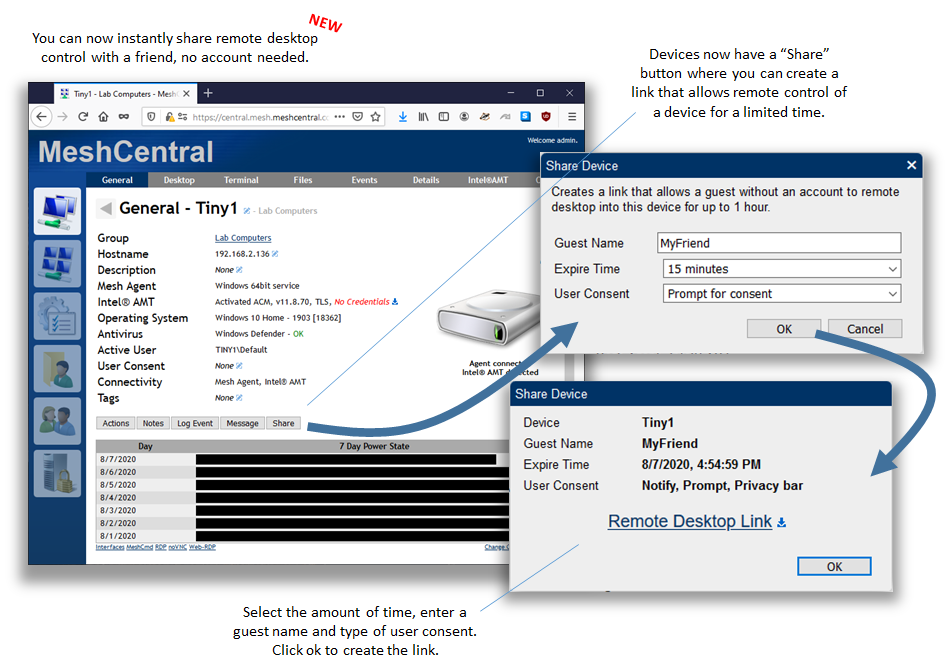Edit the User Consent pencil icon
Screen dimensions: 949x669
pos(239,366)
